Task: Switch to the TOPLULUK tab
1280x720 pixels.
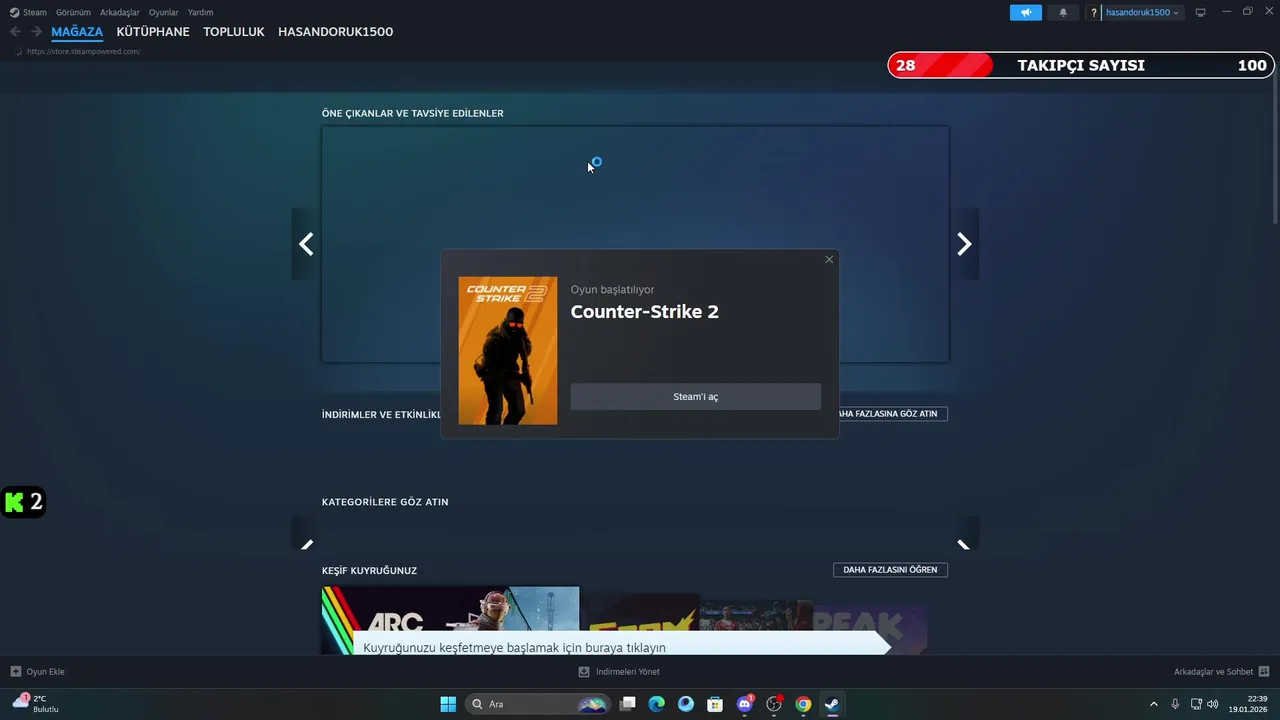Action: click(234, 32)
